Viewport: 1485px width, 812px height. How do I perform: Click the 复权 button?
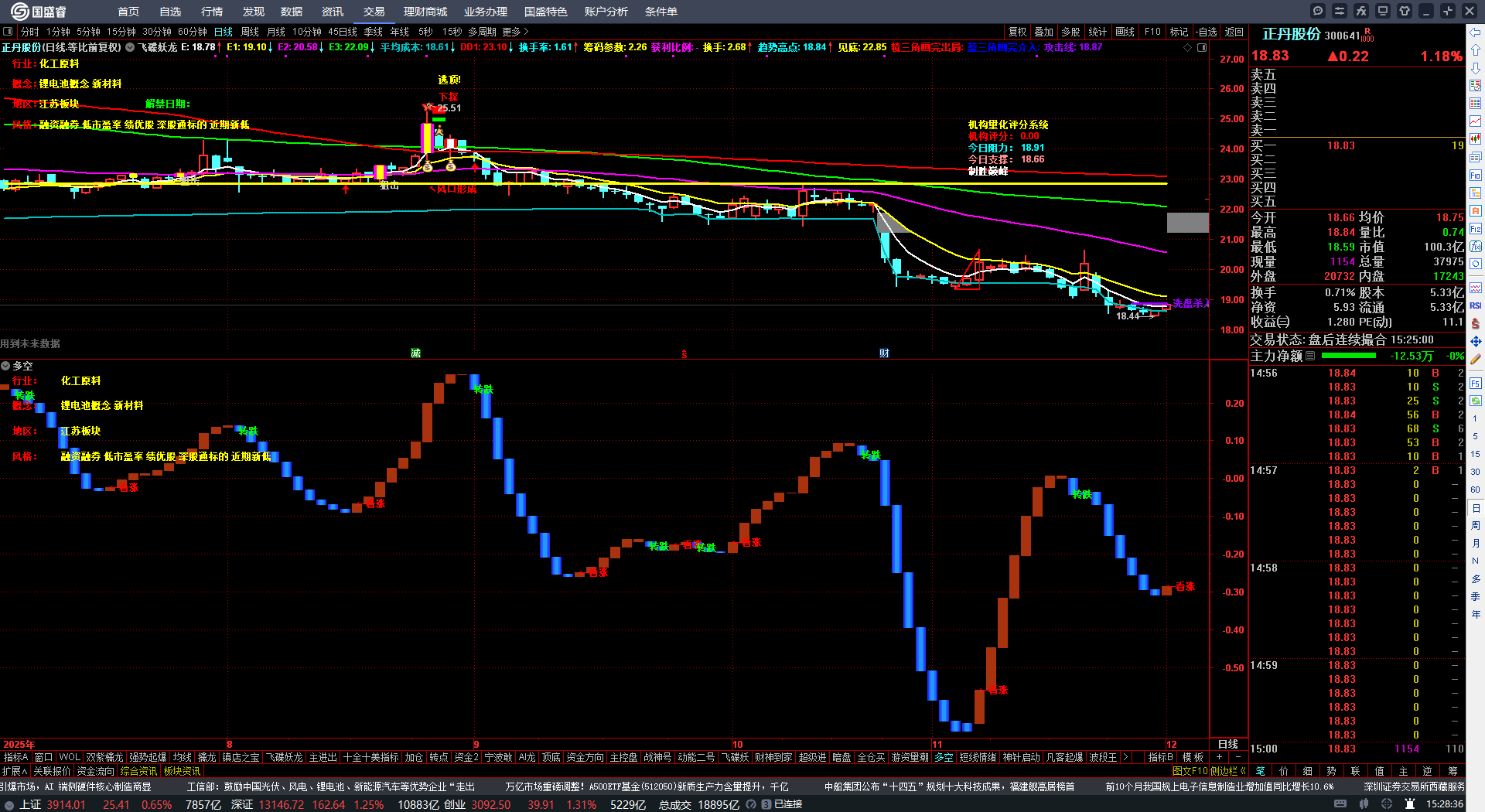pyautogui.click(x=1018, y=32)
